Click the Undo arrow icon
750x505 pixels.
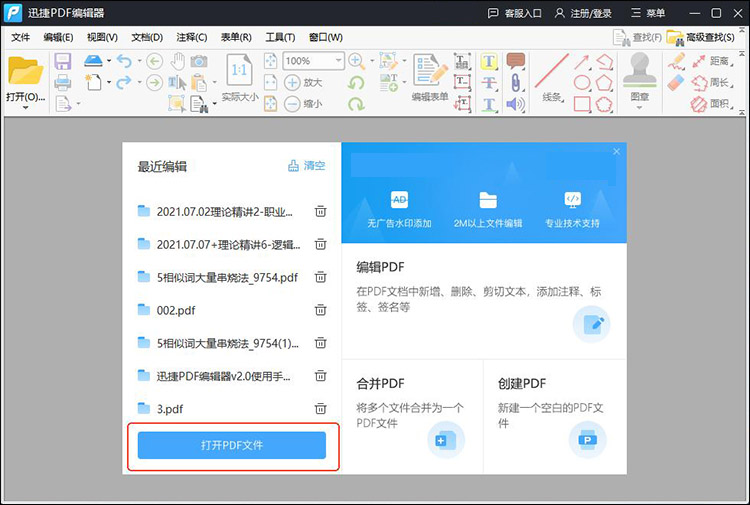[x=124, y=61]
